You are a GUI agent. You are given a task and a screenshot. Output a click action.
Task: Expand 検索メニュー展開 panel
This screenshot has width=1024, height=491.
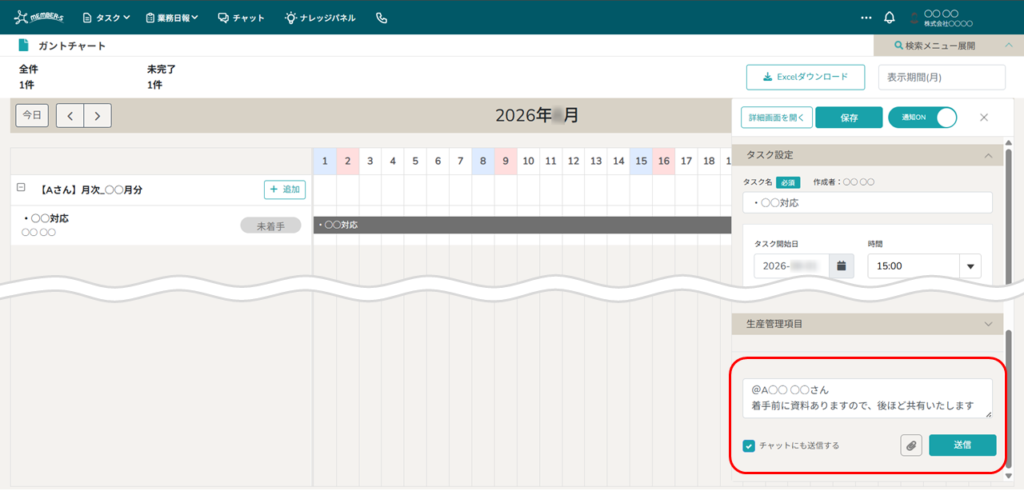click(948, 46)
